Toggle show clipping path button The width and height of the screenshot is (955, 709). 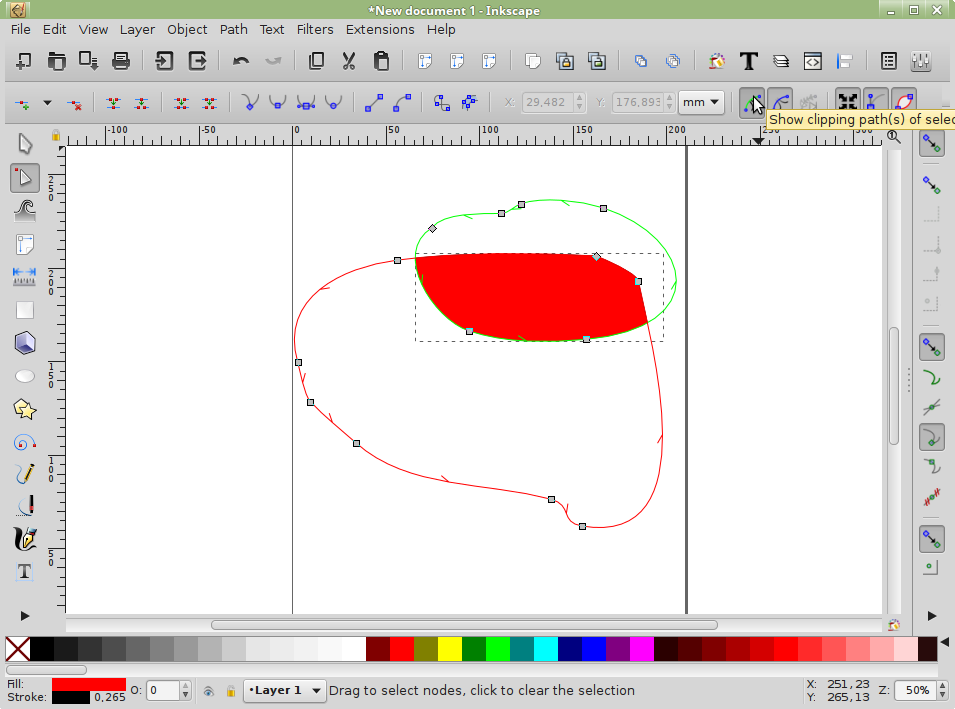[x=752, y=102]
